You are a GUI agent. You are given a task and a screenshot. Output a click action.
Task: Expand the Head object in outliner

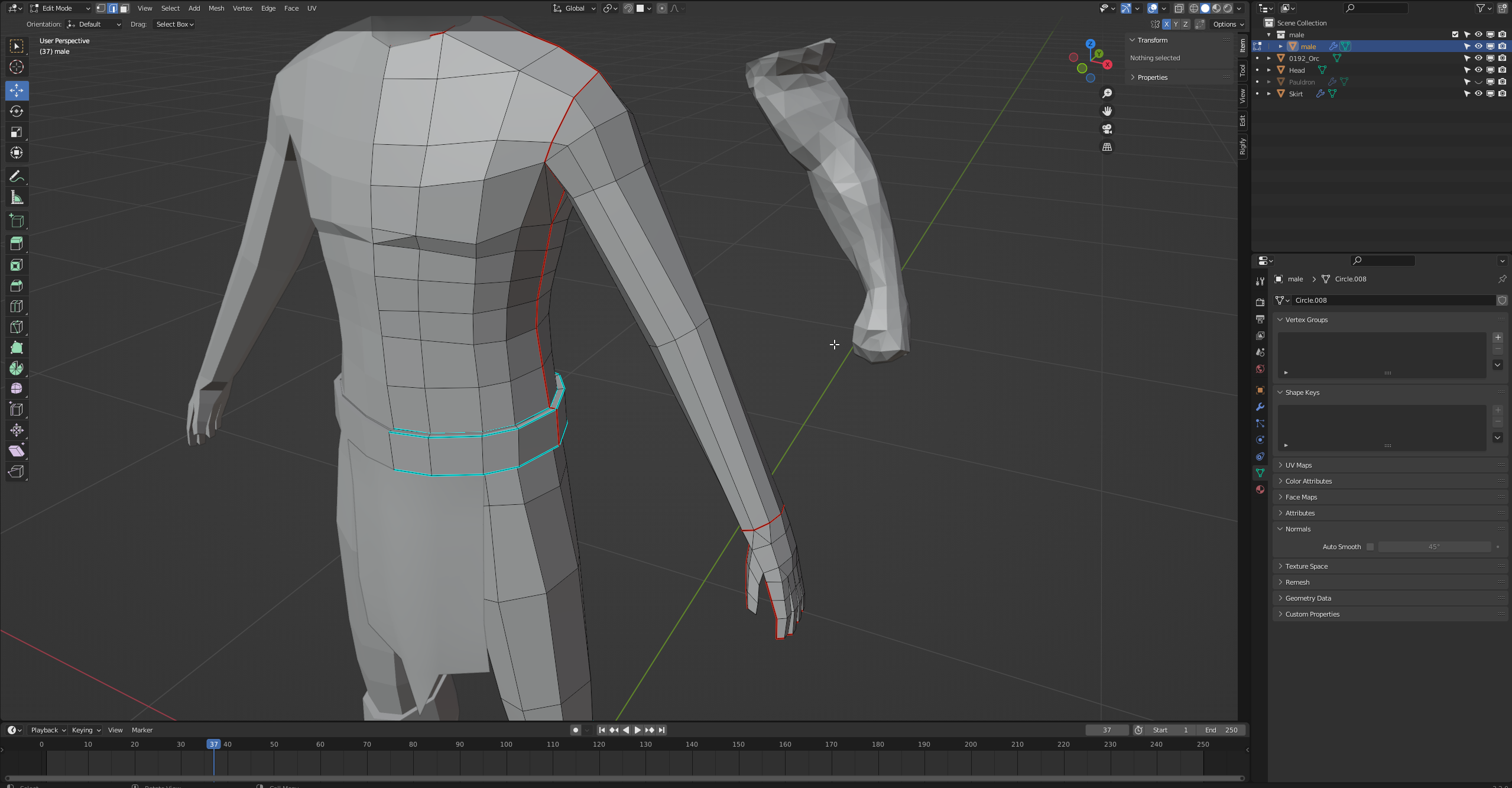(x=1268, y=70)
